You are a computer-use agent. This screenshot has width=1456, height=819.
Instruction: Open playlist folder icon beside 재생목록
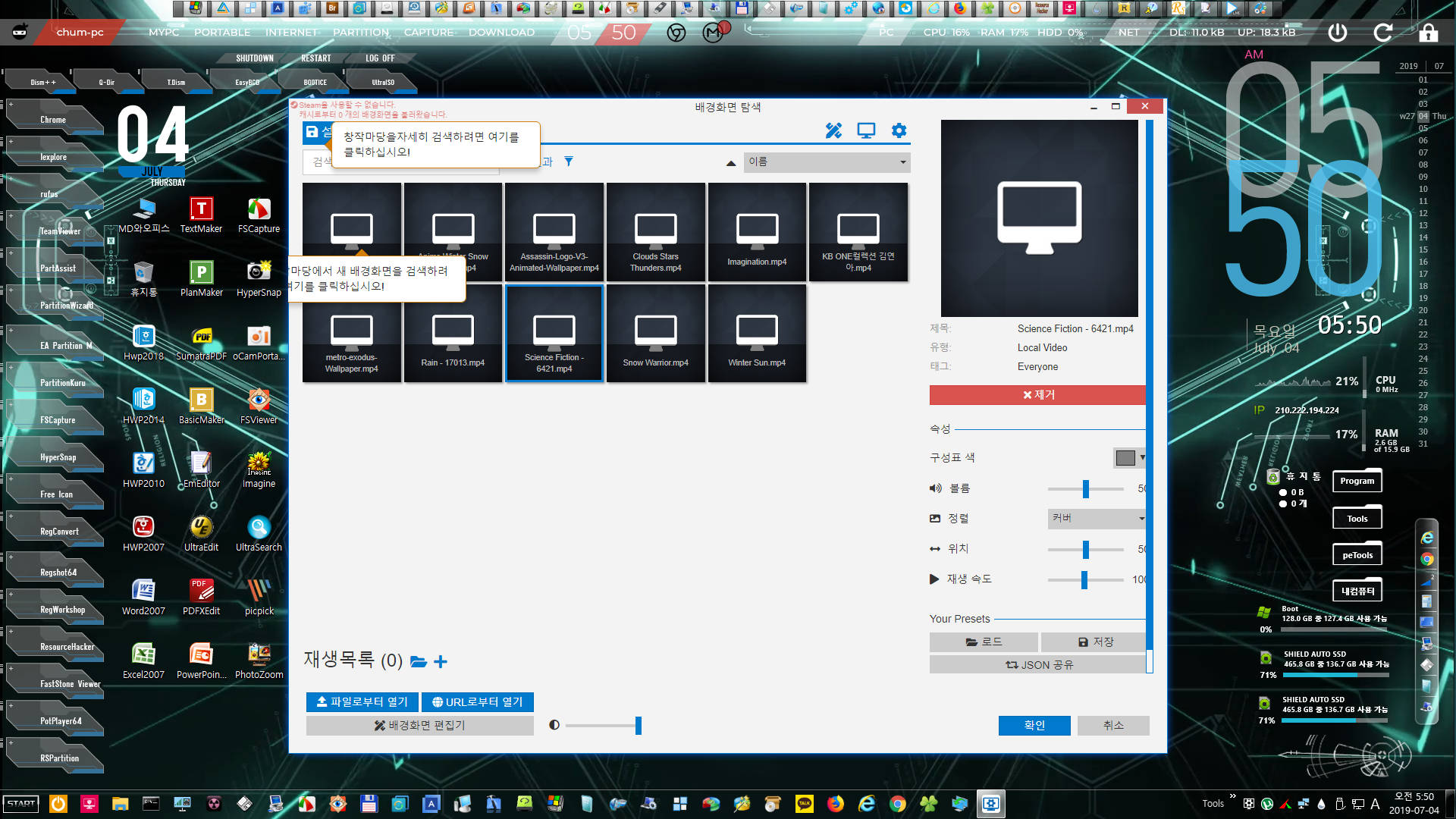[x=419, y=661]
